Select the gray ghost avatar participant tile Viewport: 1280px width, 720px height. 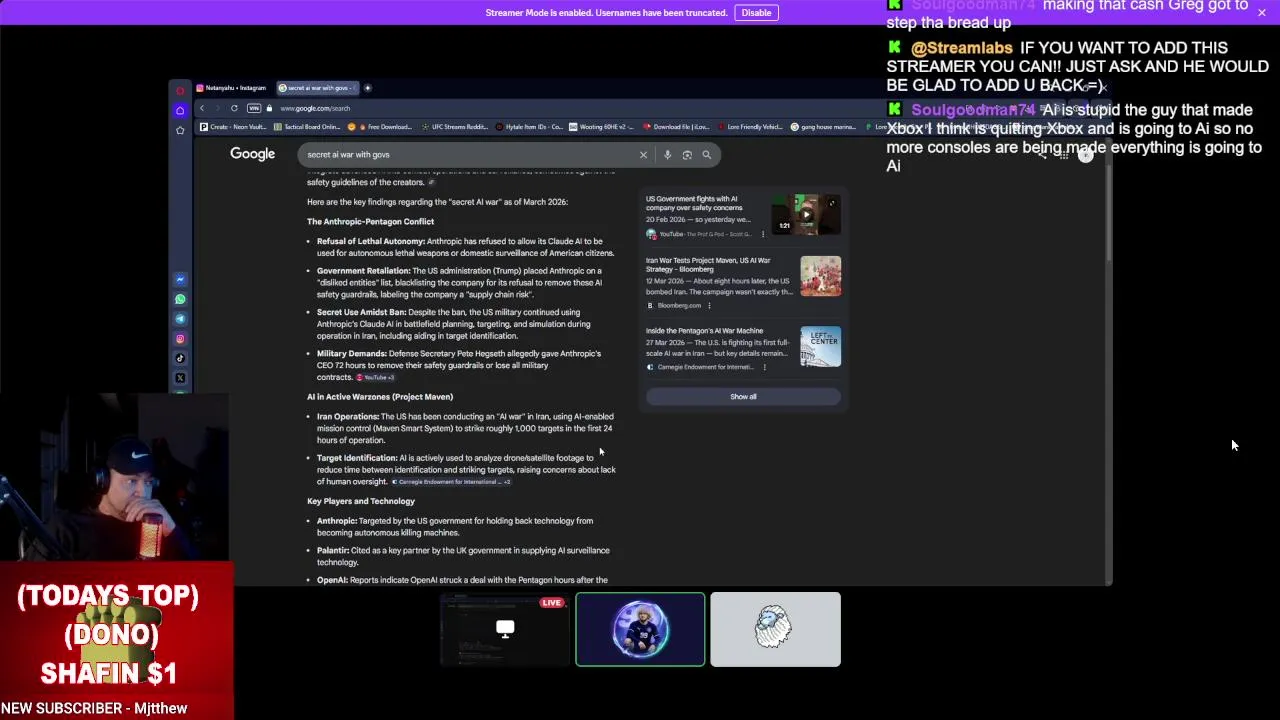tap(775, 629)
